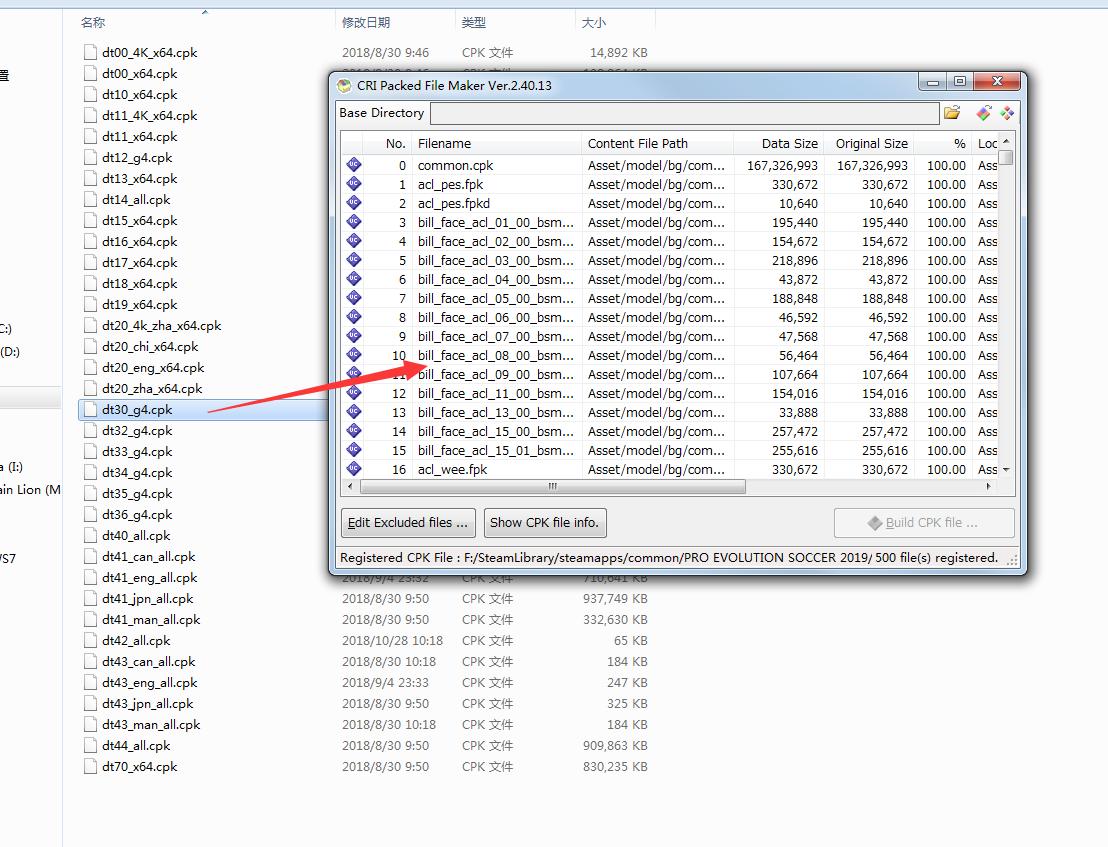Click the rightmost icon beside Base Directory

[1007, 113]
